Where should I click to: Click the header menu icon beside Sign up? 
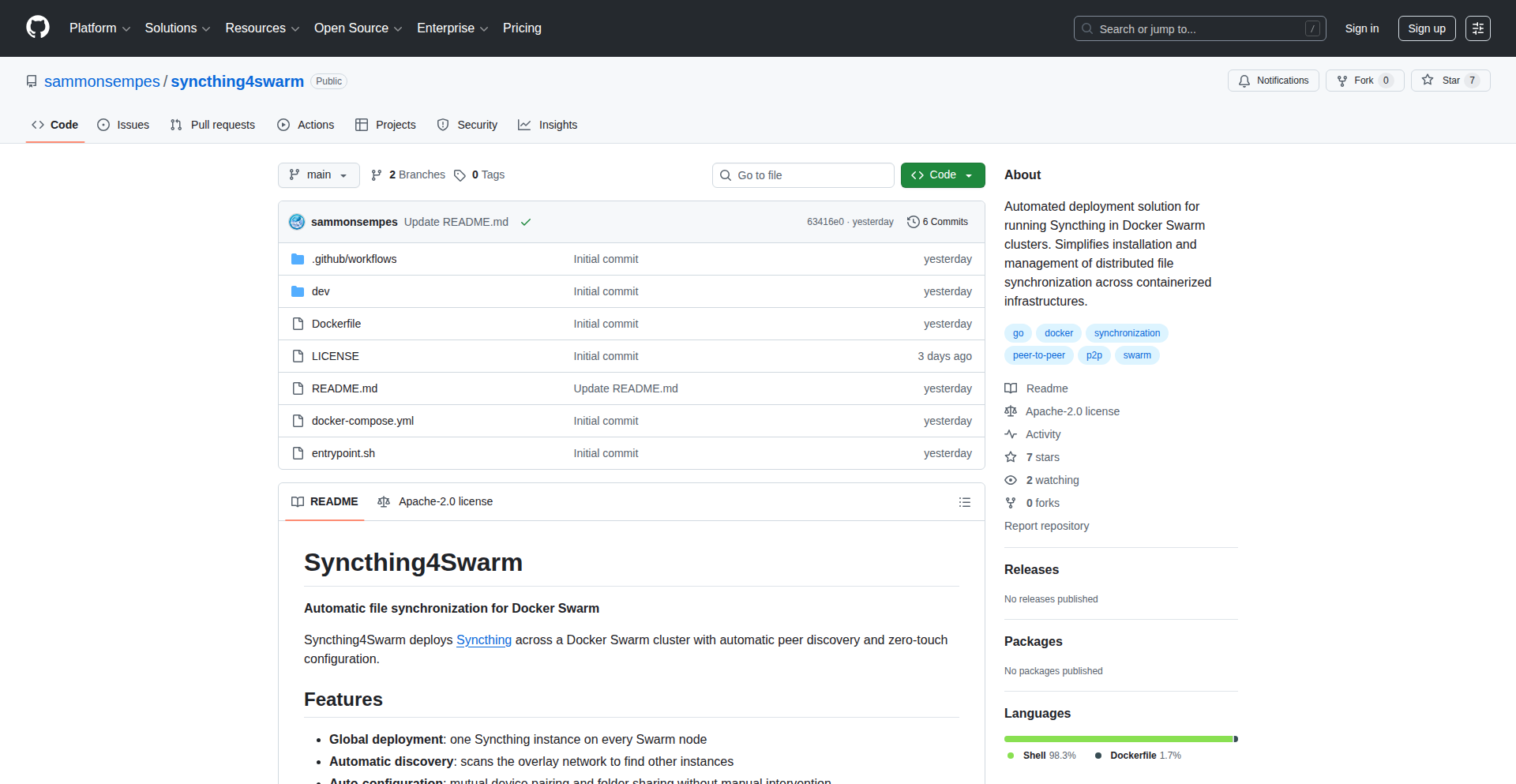point(1477,28)
